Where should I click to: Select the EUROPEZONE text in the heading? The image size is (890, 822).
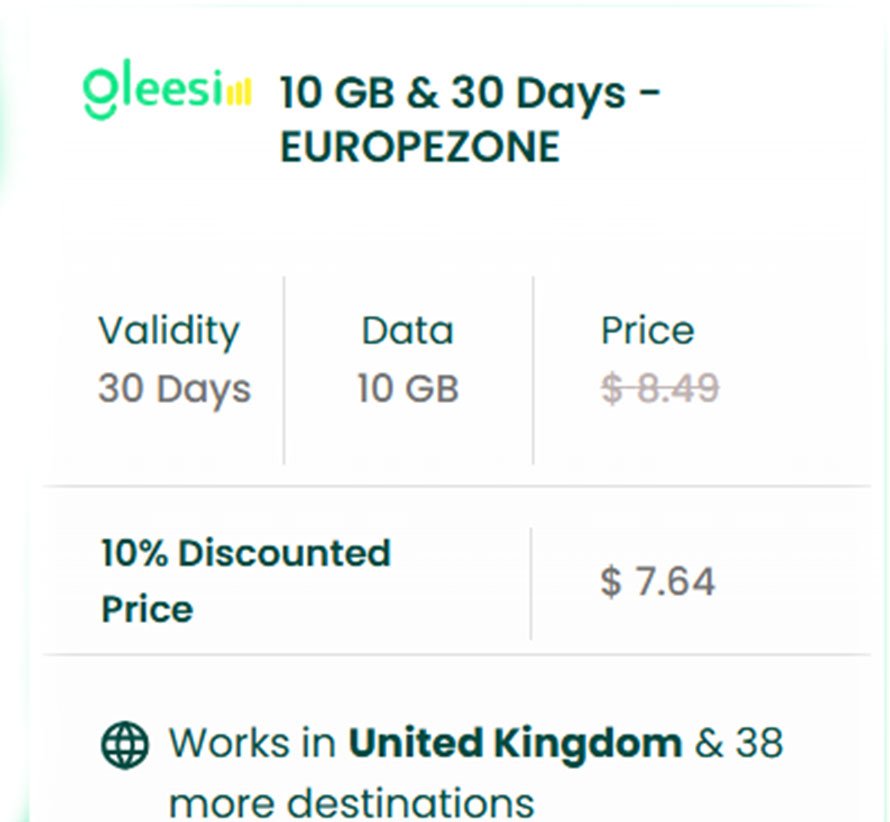tap(419, 148)
